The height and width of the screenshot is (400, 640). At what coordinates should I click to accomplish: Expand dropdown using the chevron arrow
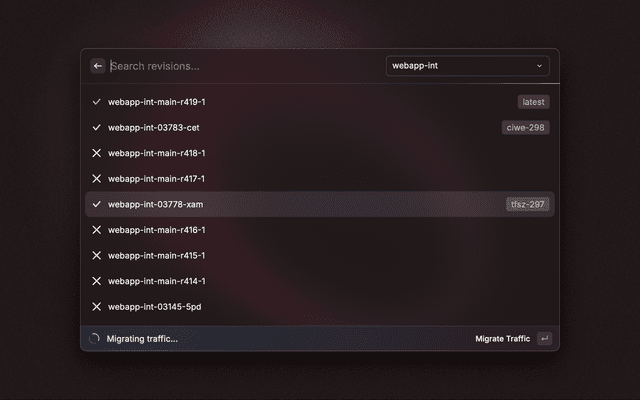(x=539, y=66)
